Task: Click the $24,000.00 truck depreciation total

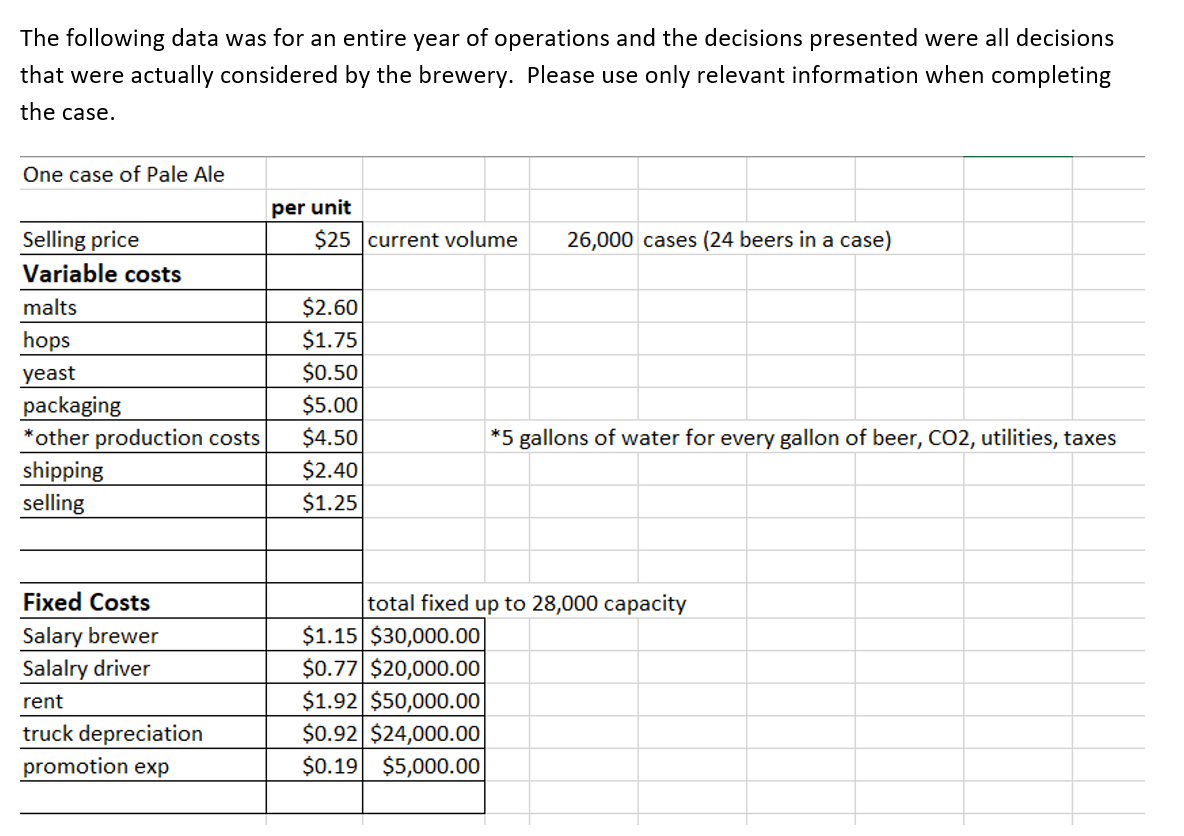Action: tap(425, 733)
